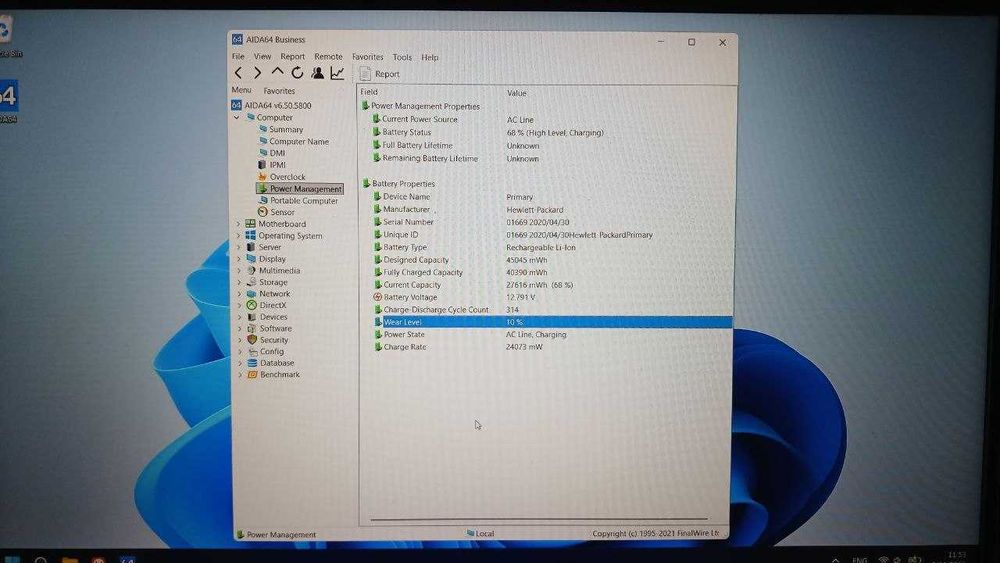Open the View menu

[262, 57]
